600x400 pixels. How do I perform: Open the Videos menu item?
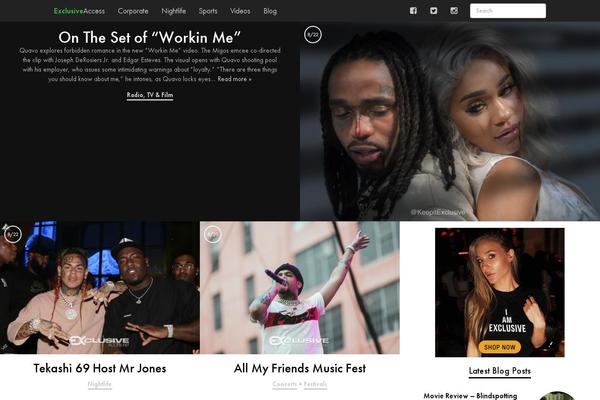[x=240, y=11]
